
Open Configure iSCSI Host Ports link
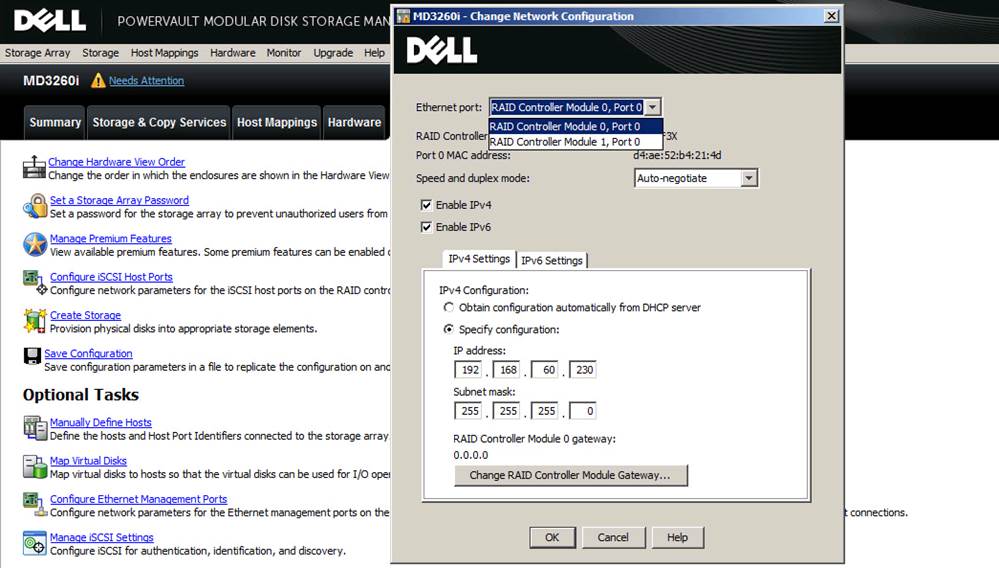click(111, 277)
